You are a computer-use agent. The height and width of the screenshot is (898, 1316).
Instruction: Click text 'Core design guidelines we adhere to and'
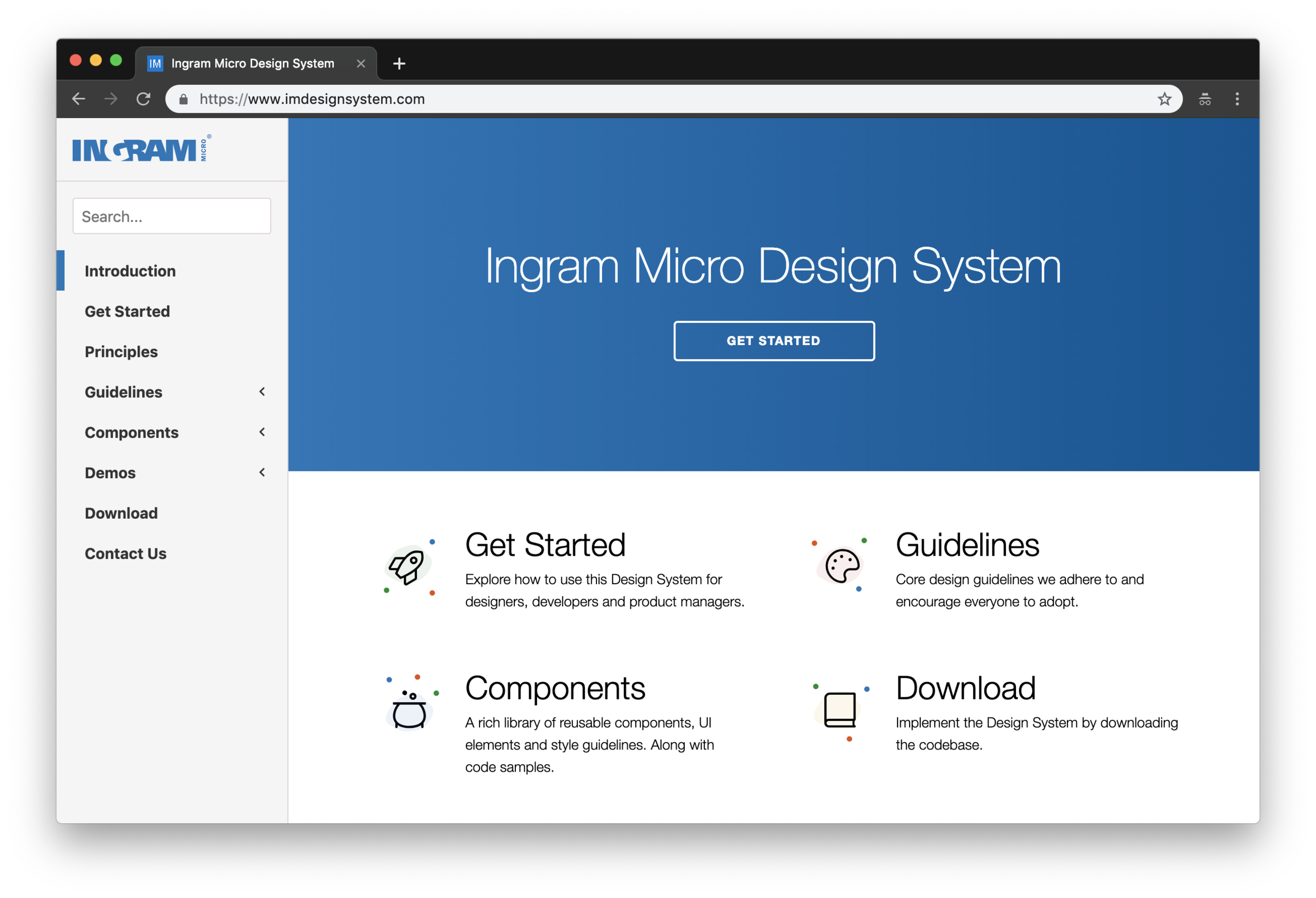pyautogui.click(x=1020, y=579)
